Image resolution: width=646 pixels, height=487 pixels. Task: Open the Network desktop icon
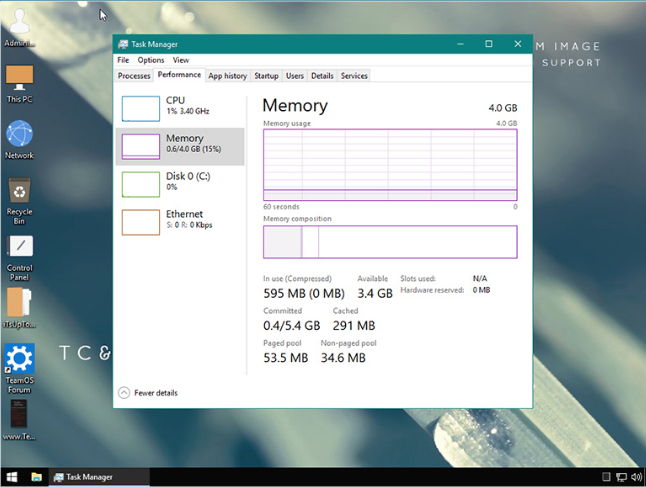pos(19,139)
